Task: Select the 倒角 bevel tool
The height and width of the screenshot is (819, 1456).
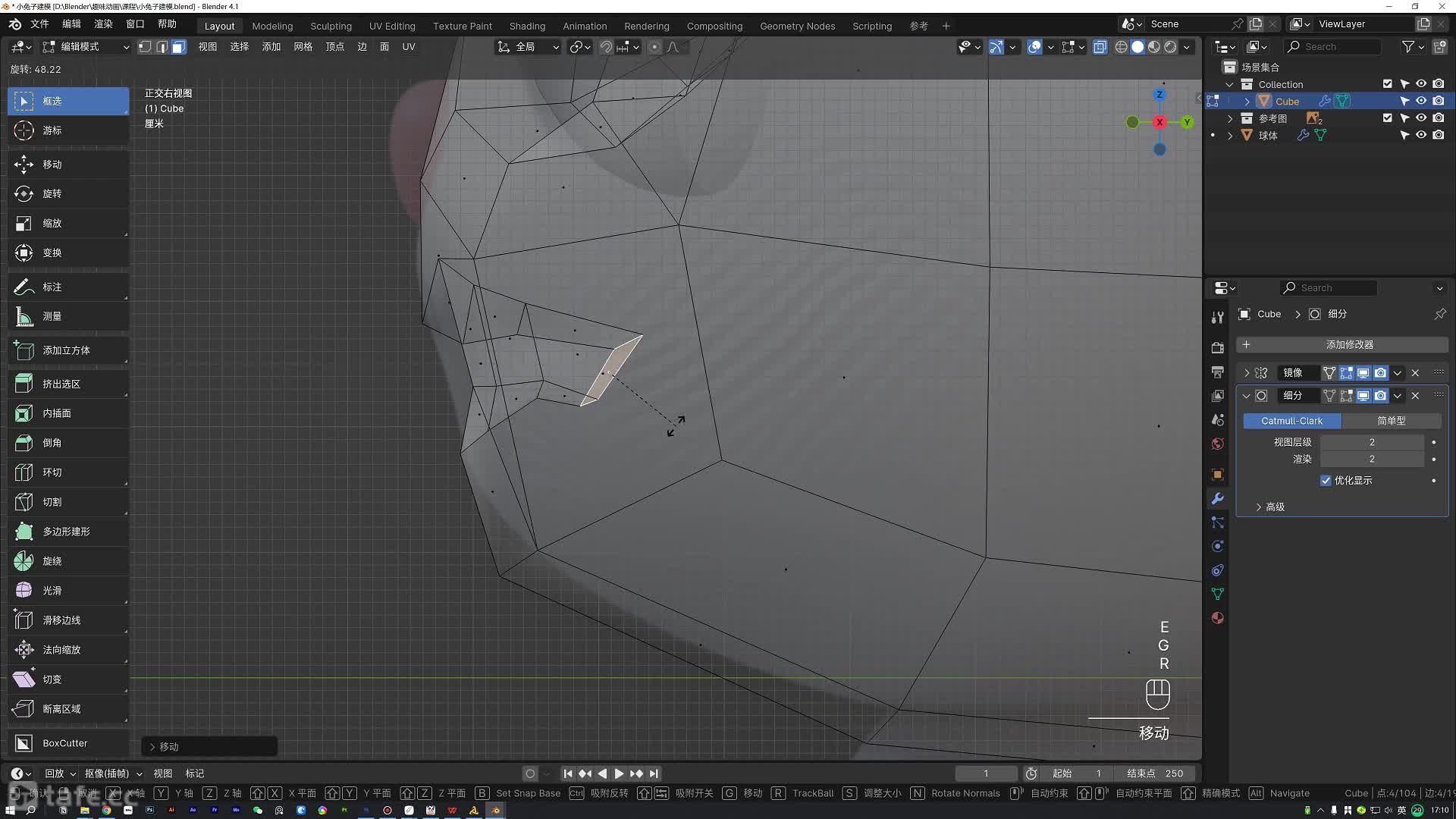Action: 68,444
